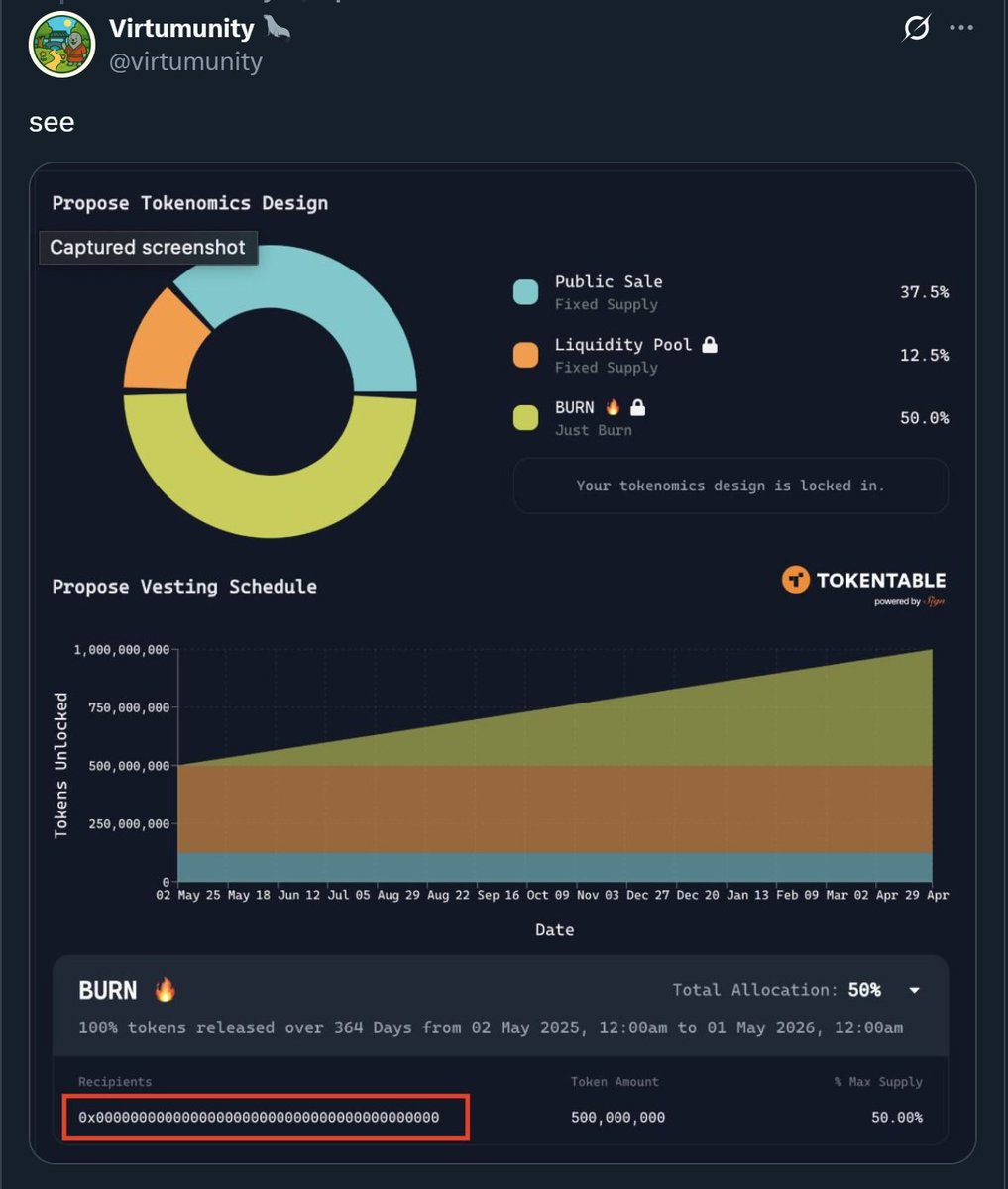The height and width of the screenshot is (1189, 1008).
Task: Click the 500,000,000 token amount cell
Action: 618,1117
